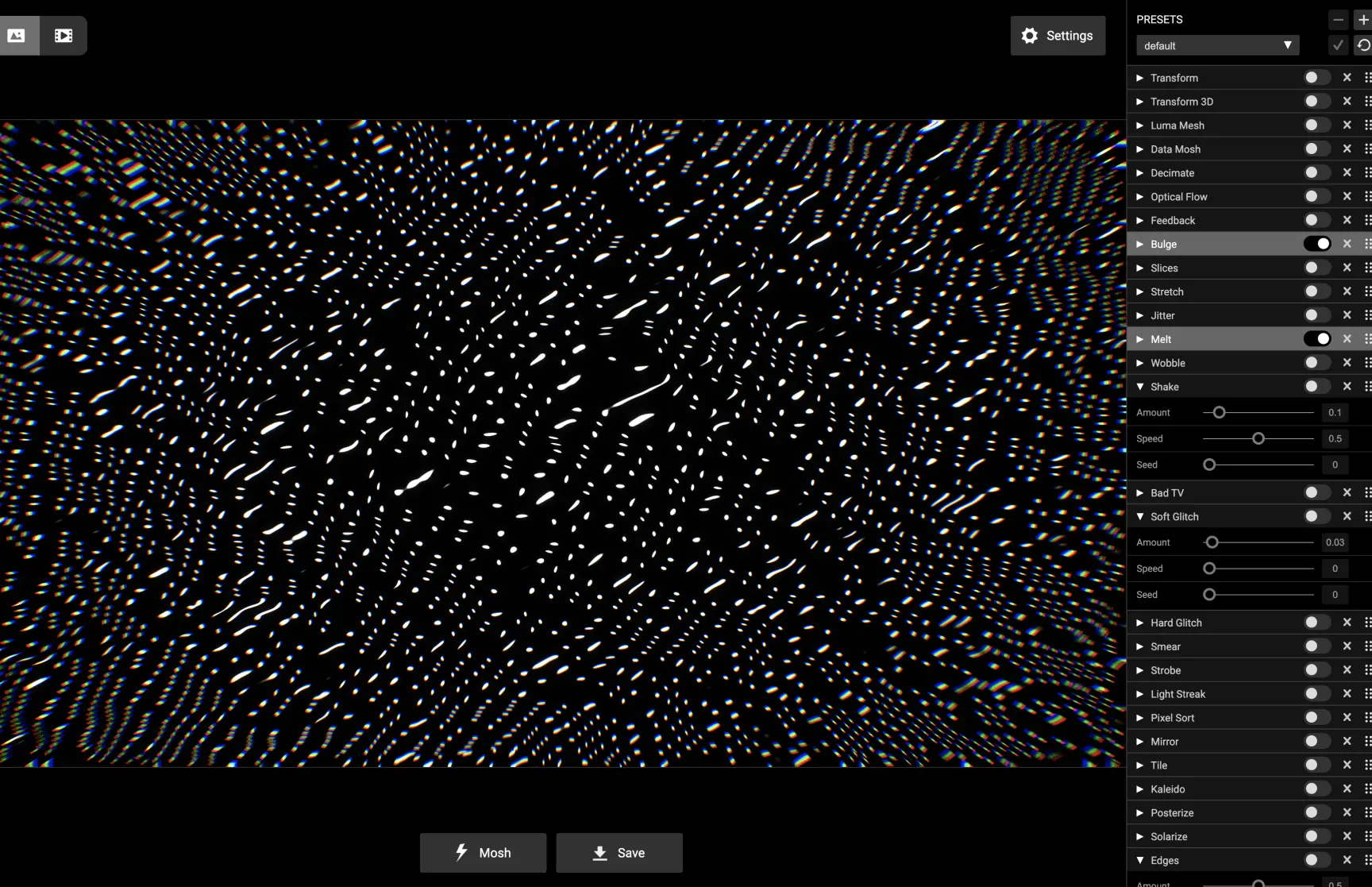This screenshot has width=1372, height=887.
Task: Expand the Hard Glitch section
Action: [1140, 623]
